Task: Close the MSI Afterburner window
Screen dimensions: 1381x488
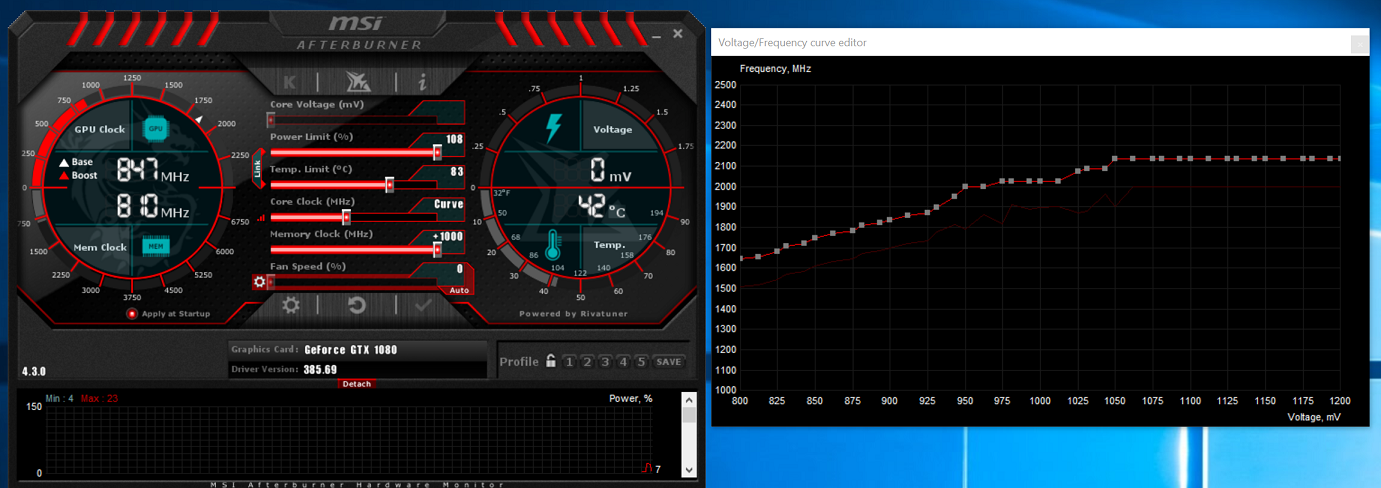Action: pyautogui.click(x=677, y=34)
